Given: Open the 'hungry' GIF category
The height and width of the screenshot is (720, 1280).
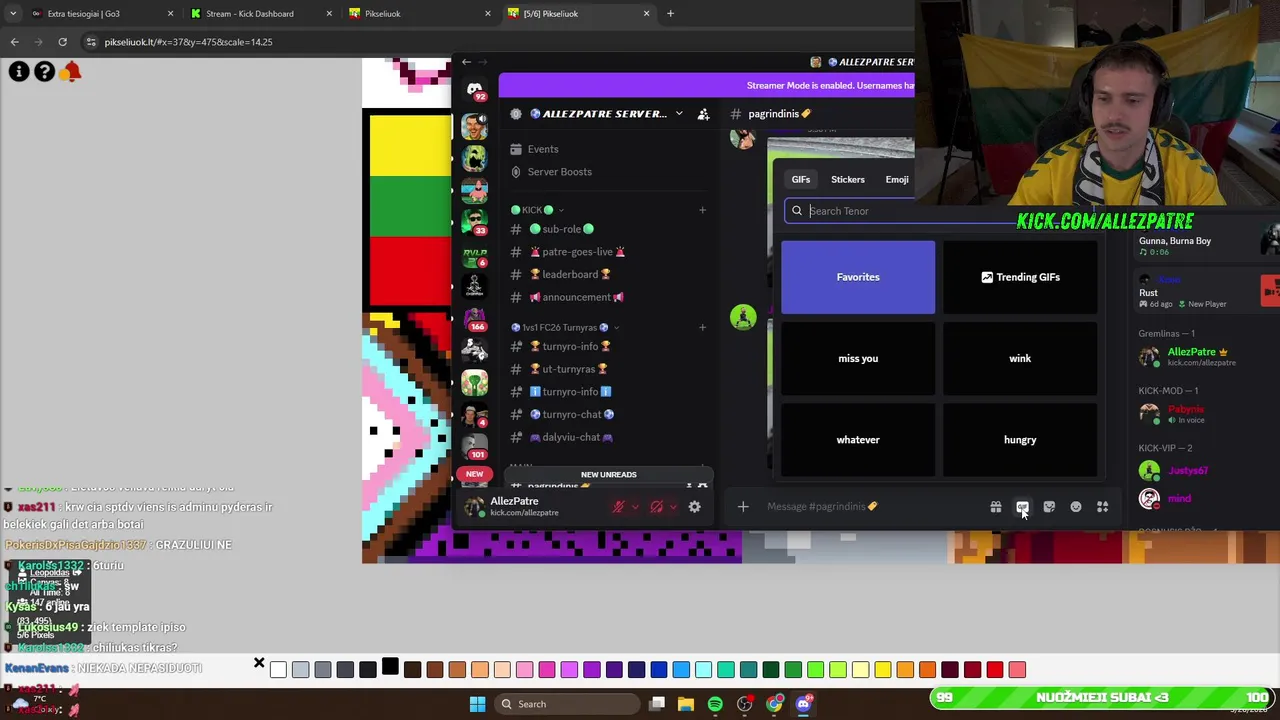Looking at the screenshot, I should (1020, 440).
